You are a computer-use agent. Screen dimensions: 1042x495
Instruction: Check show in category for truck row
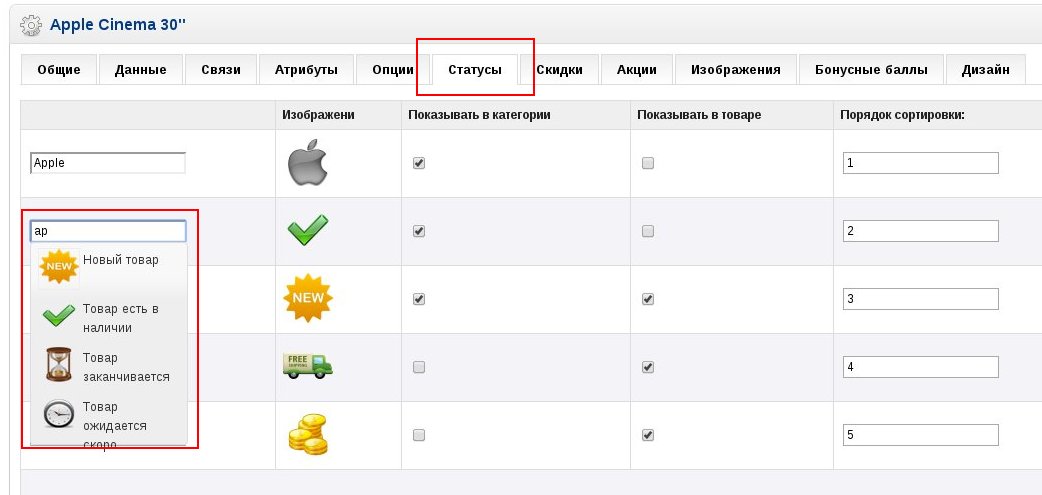point(419,367)
